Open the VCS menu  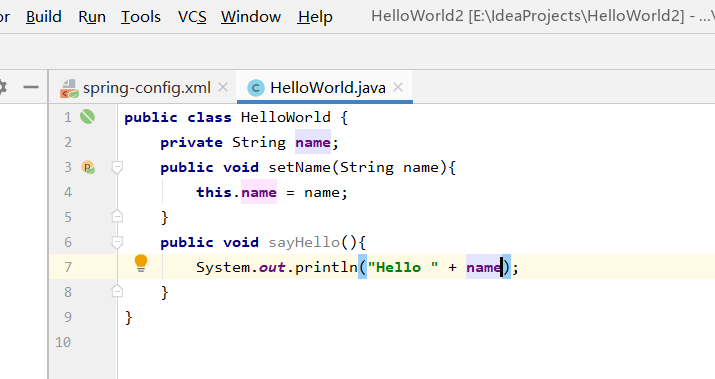[192, 17]
